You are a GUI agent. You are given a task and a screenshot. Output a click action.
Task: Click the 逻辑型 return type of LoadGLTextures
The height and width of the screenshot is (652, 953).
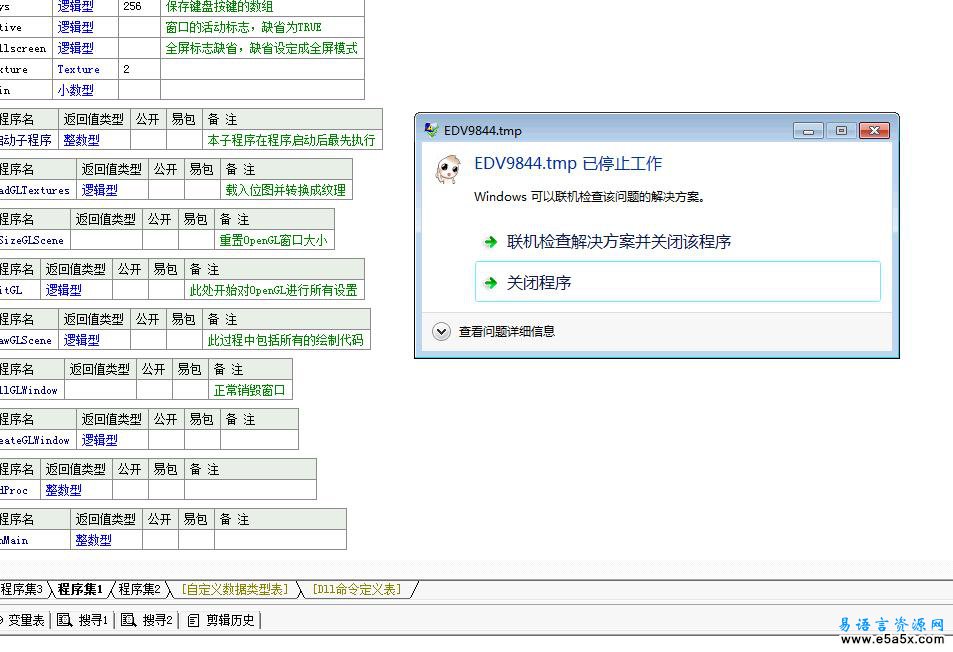pos(100,190)
